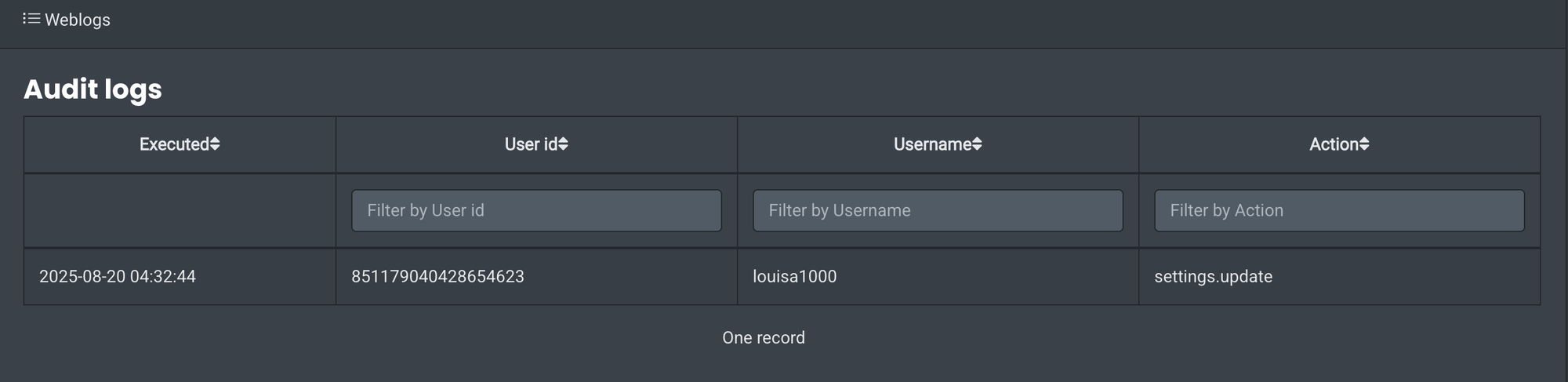Click the list icon beside Weblogs
This screenshot has width=1568, height=382.
click(x=31, y=18)
